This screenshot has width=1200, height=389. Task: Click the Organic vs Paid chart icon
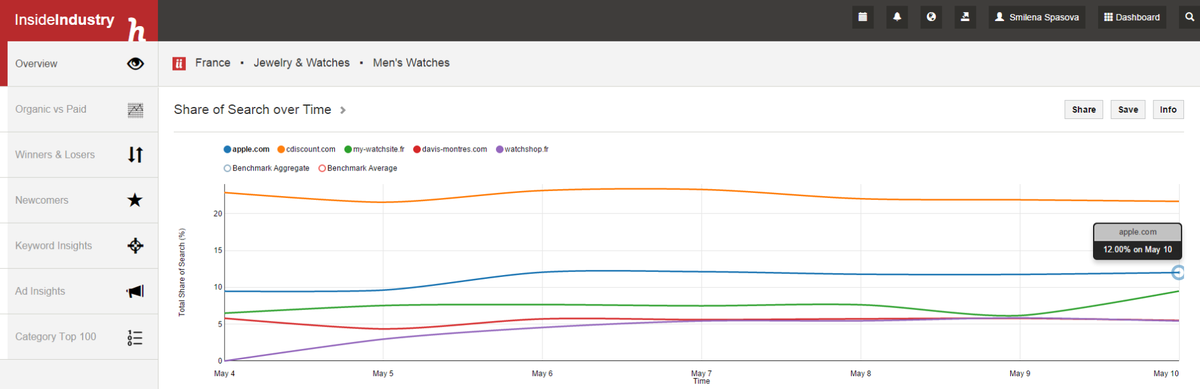pyautogui.click(x=137, y=109)
